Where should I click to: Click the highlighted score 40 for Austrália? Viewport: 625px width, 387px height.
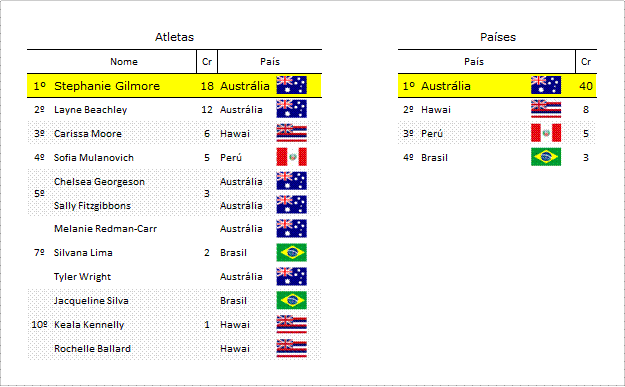586,86
